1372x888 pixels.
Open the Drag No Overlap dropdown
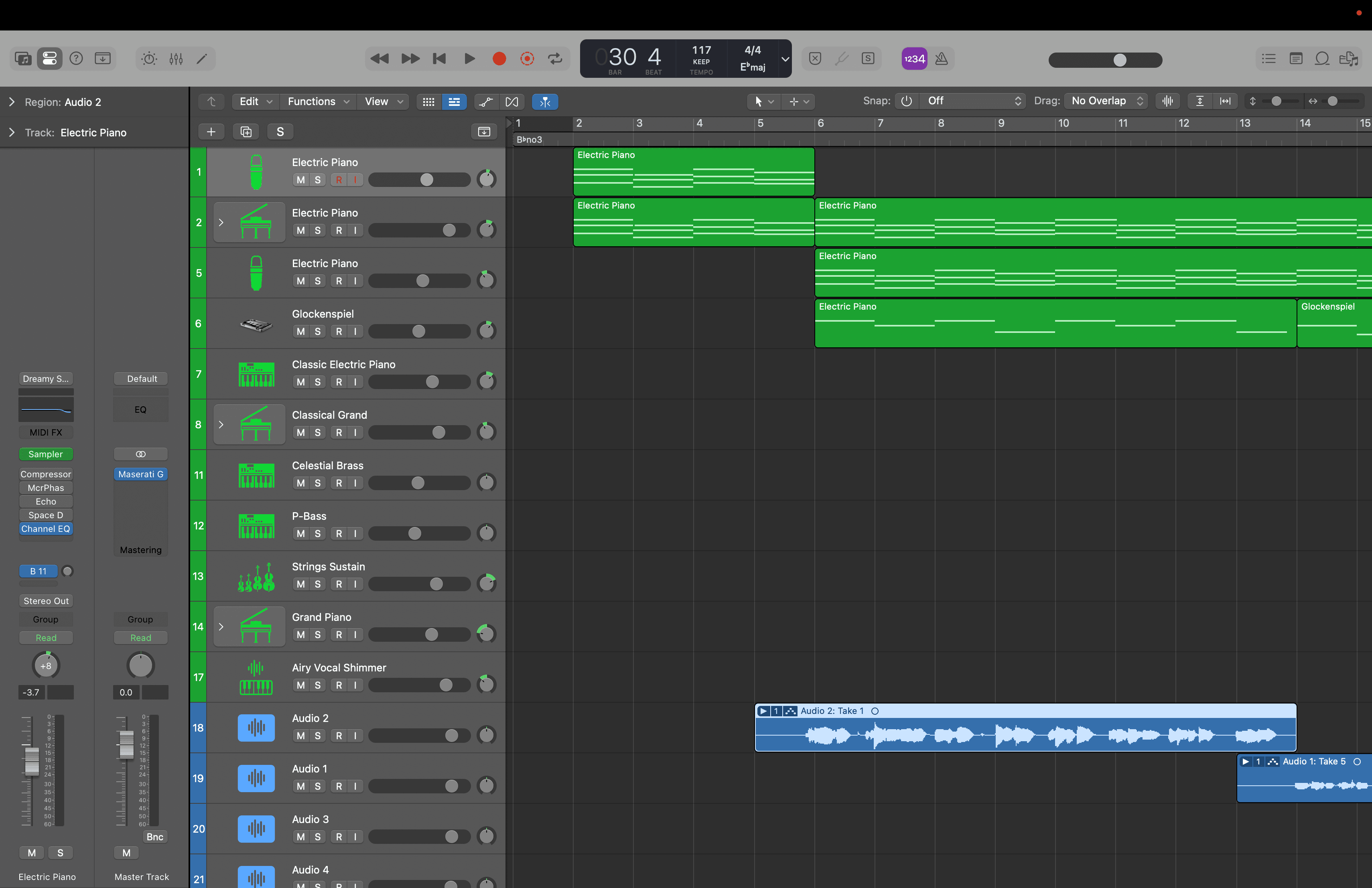click(1106, 101)
